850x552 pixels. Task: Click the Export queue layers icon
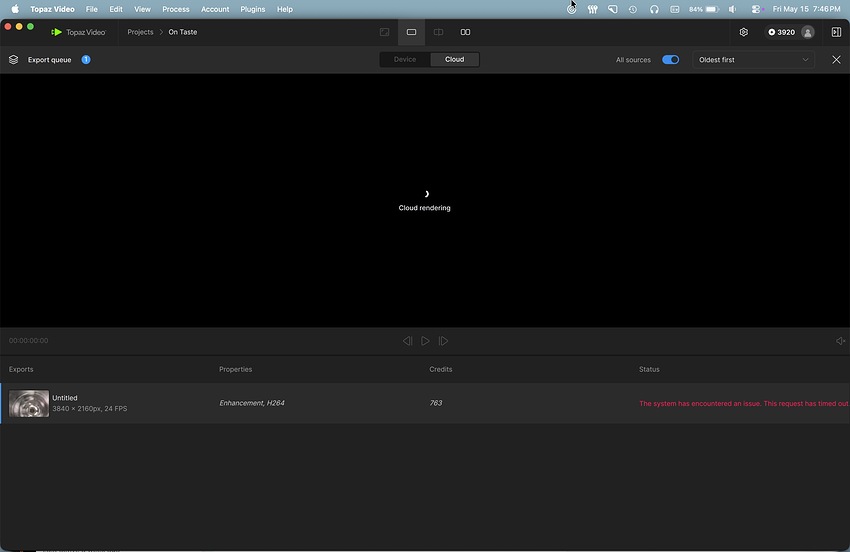click(x=14, y=60)
